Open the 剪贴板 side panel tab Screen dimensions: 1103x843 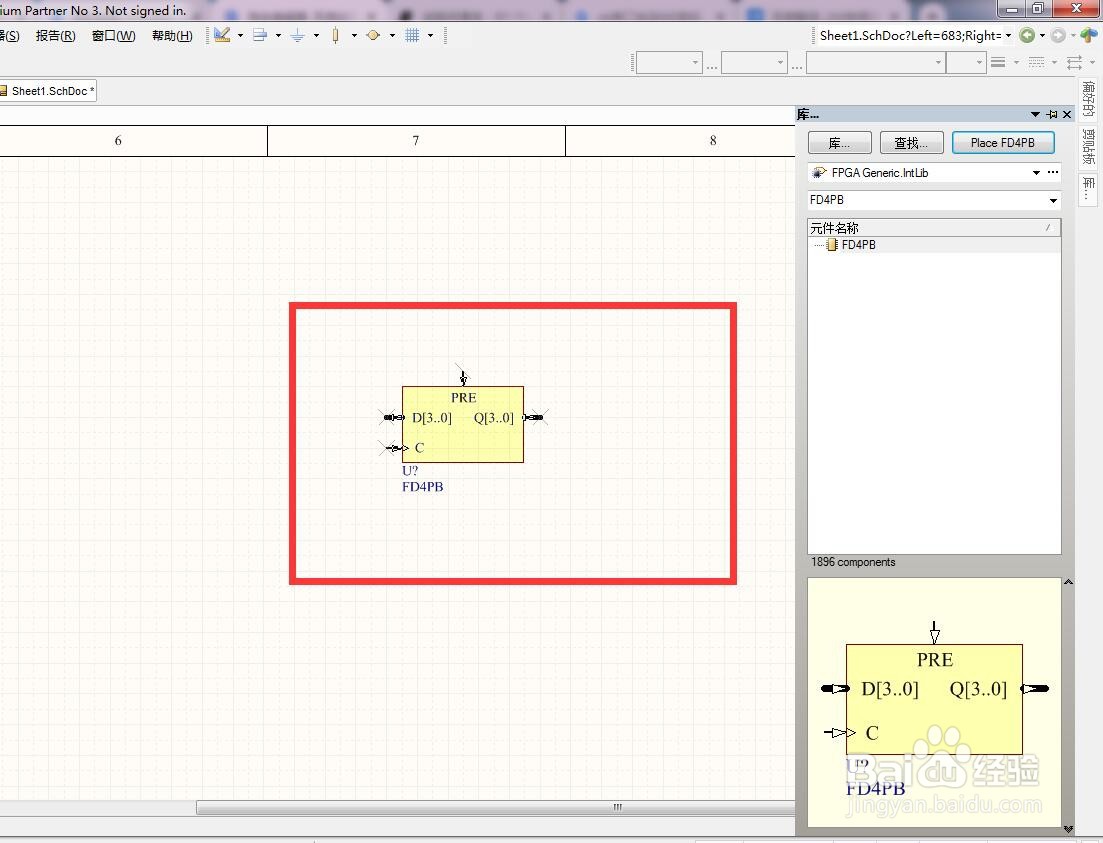pyautogui.click(x=1088, y=146)
